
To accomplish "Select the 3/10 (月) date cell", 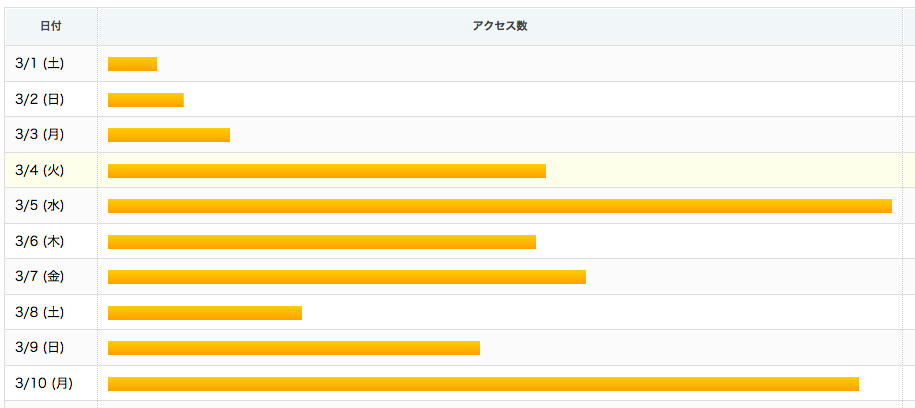I will pyautogui.click(x=51, y=383).
